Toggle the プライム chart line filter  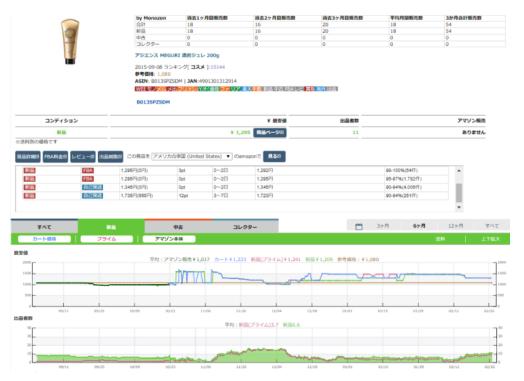(107, 239)
